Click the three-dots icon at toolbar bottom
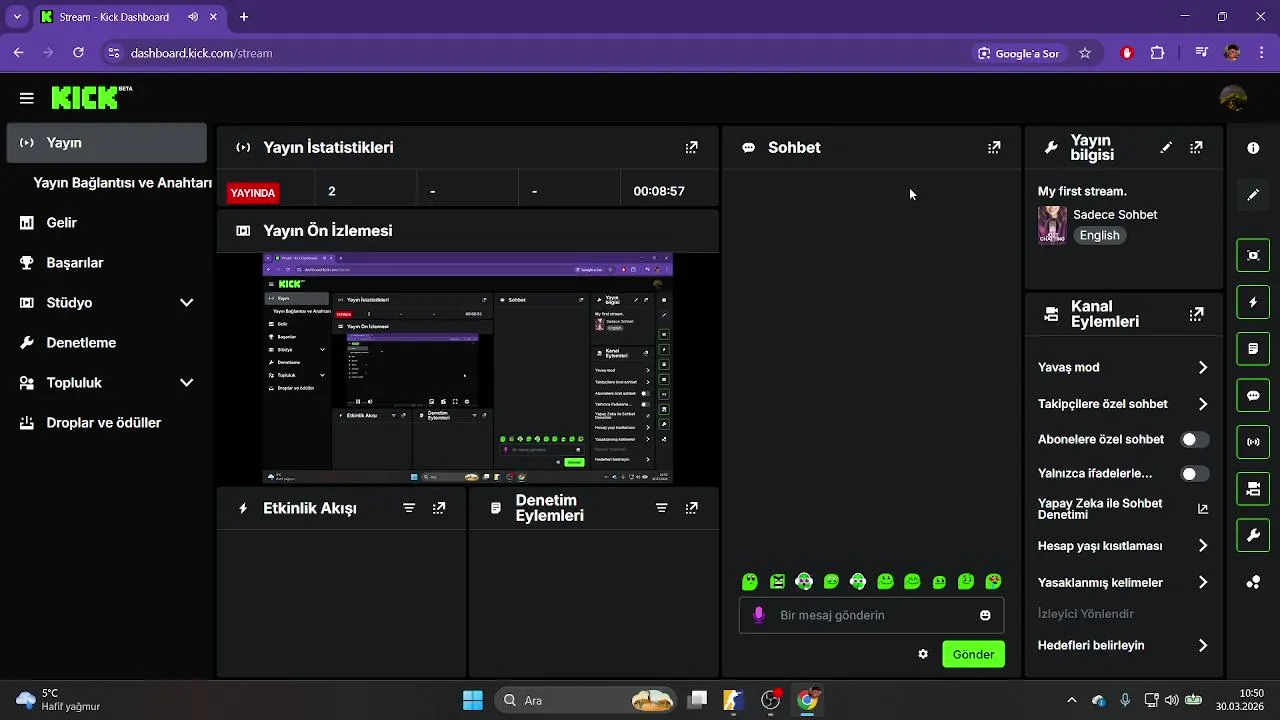 pos(1253,582)
